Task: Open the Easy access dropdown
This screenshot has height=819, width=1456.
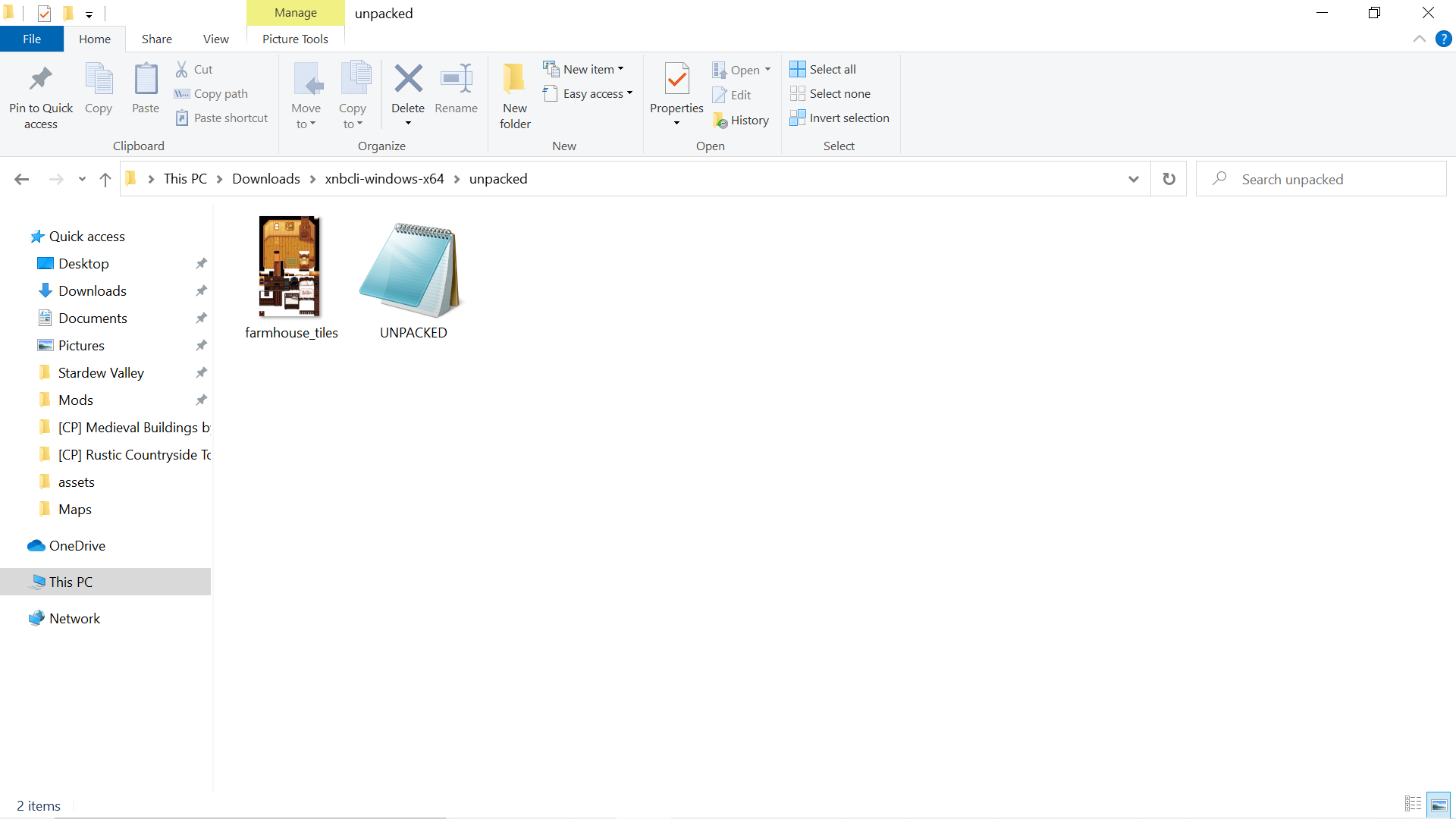Action: click(x=588, y=93)
